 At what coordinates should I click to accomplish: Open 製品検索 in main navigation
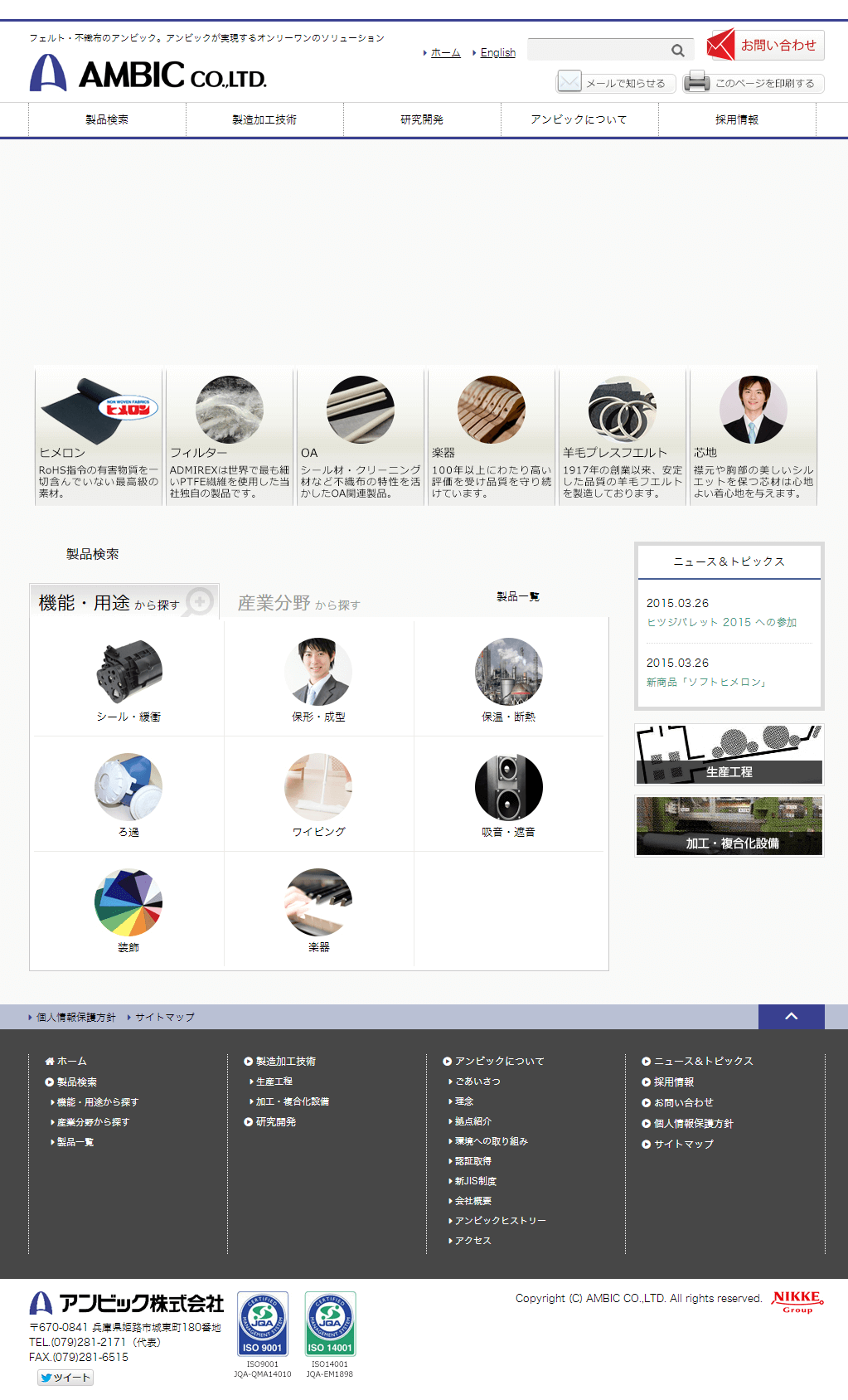tap(107, 119)
